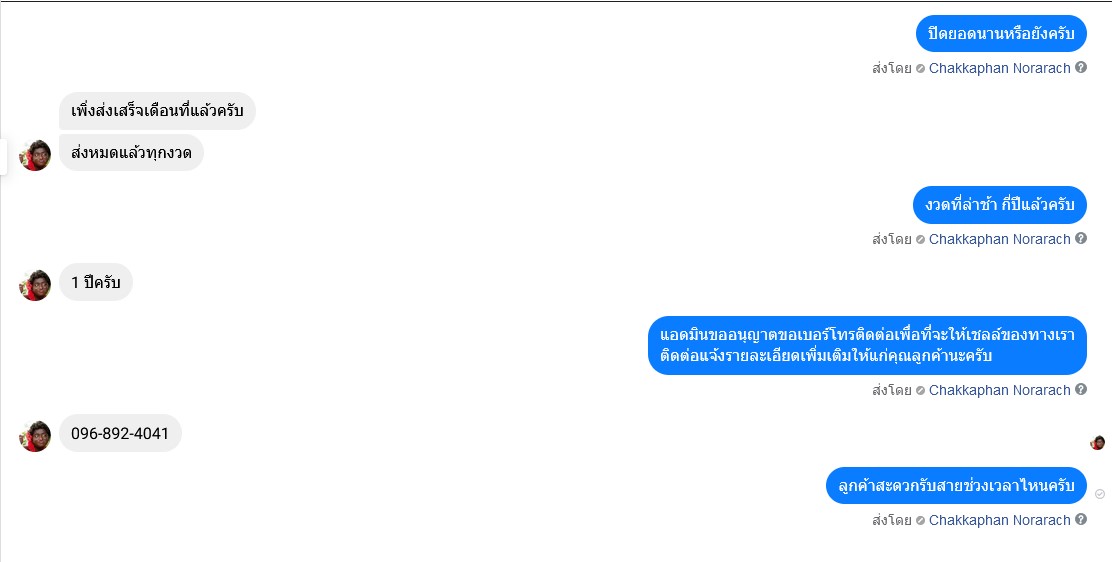Click sender badge icon under the last blue message
Screen dimensions: 1112x562
pos(920,521)
